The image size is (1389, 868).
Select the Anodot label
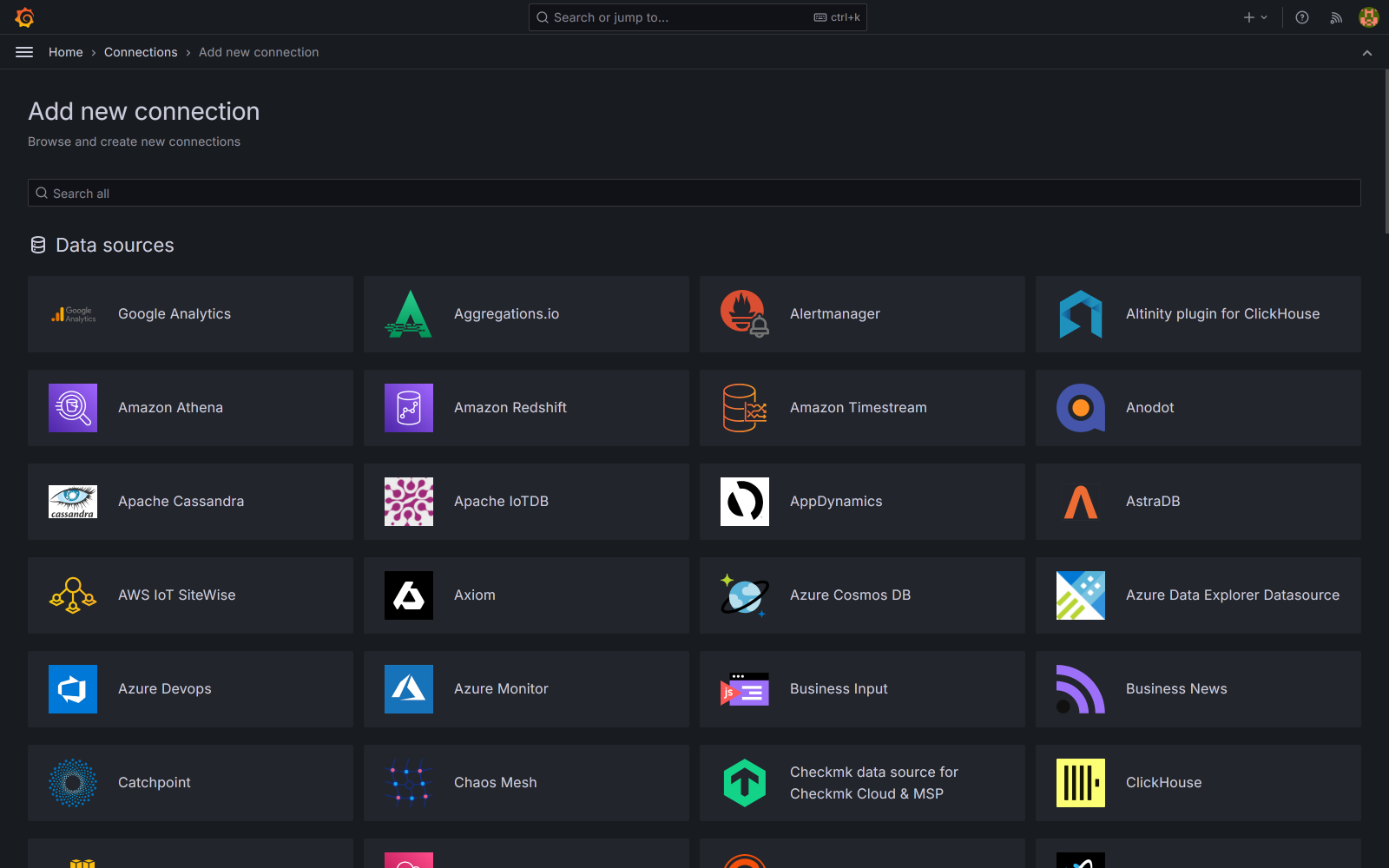1150,408
